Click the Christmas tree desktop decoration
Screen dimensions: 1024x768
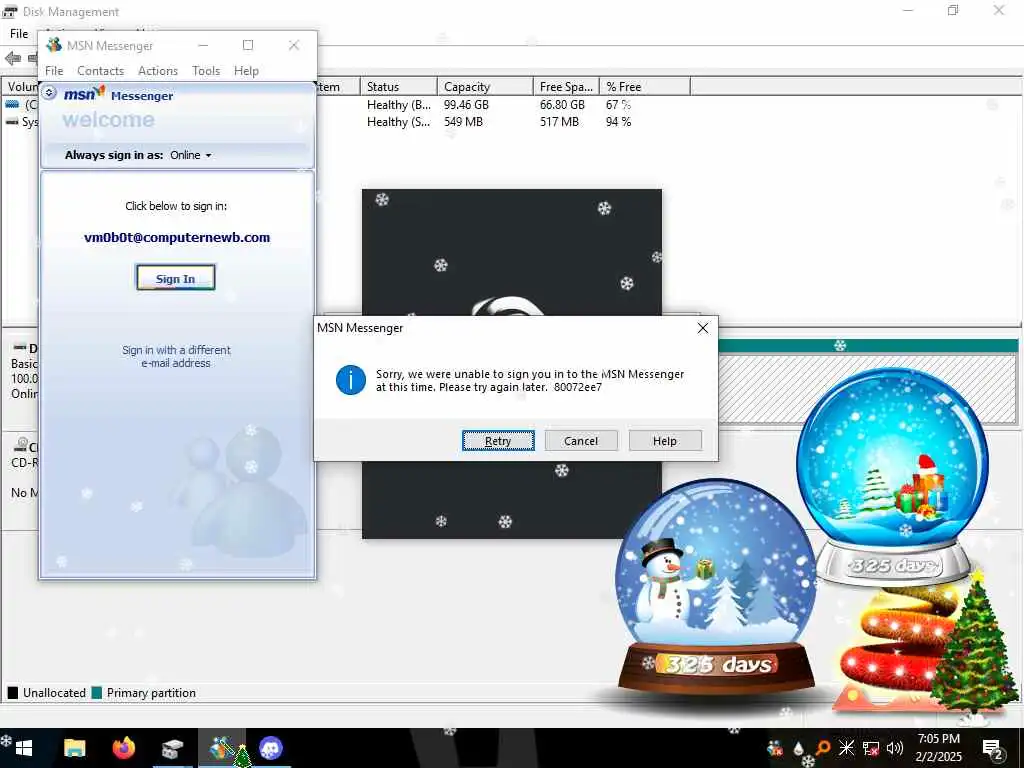(974, 644)
